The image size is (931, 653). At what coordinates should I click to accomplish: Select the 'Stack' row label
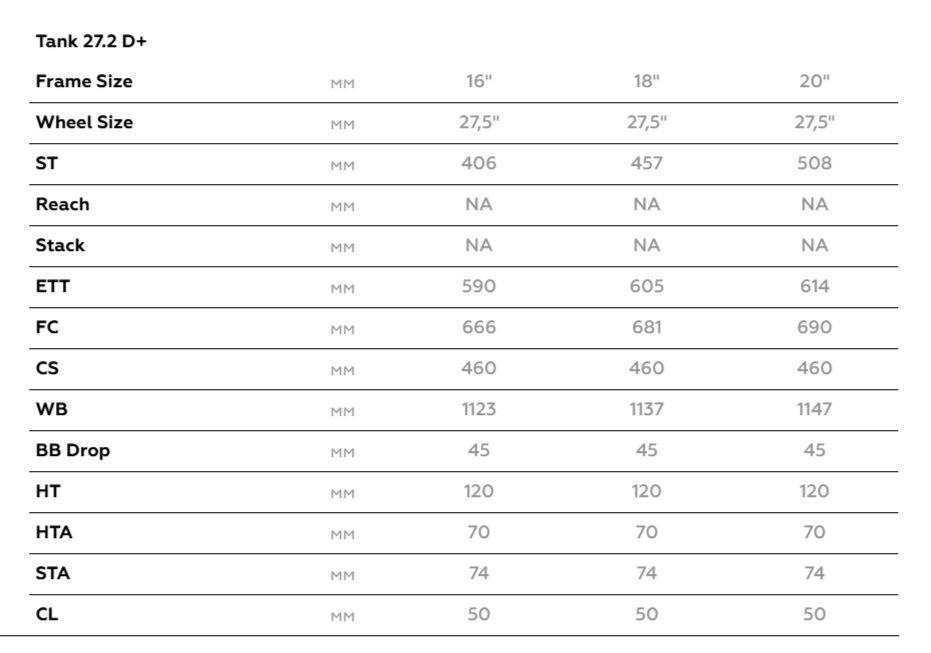tap(60, 245)
